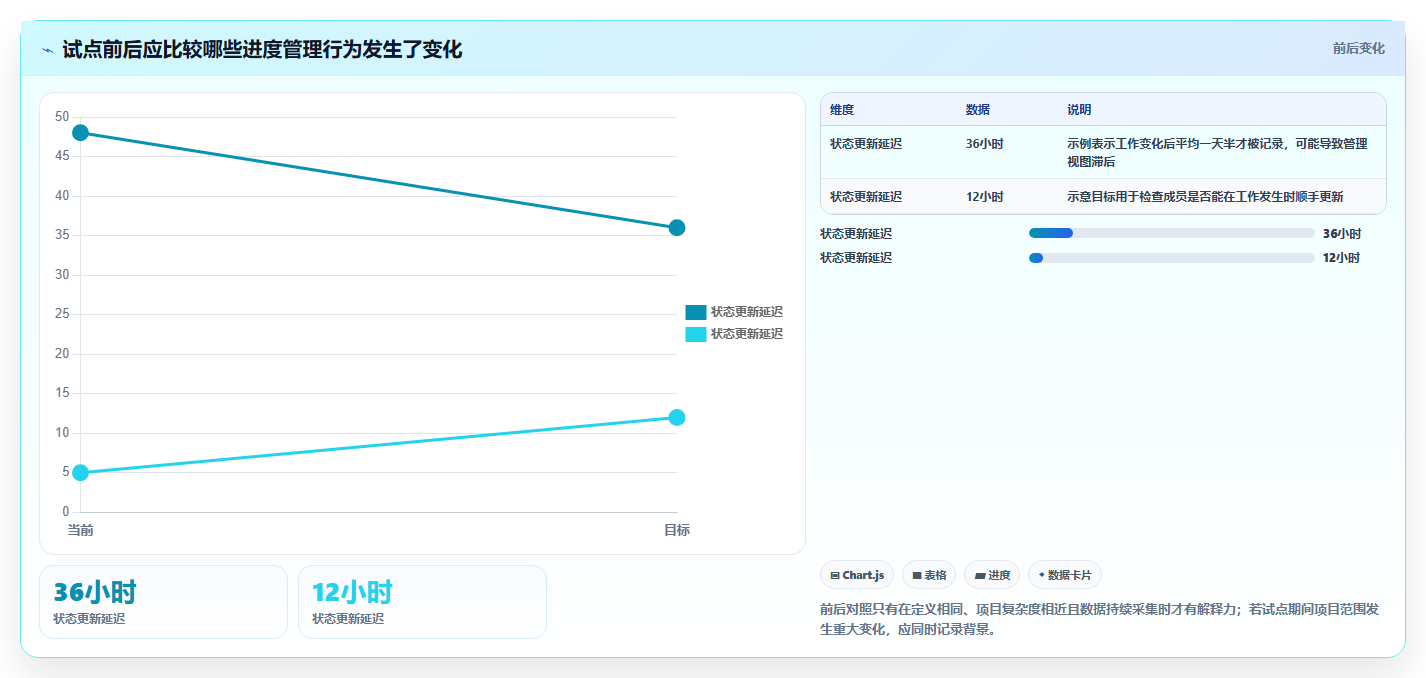The width and height of the screenshot is (1426, 678).
Task: Click the 12小时 table cell
Action: (985, 197)
